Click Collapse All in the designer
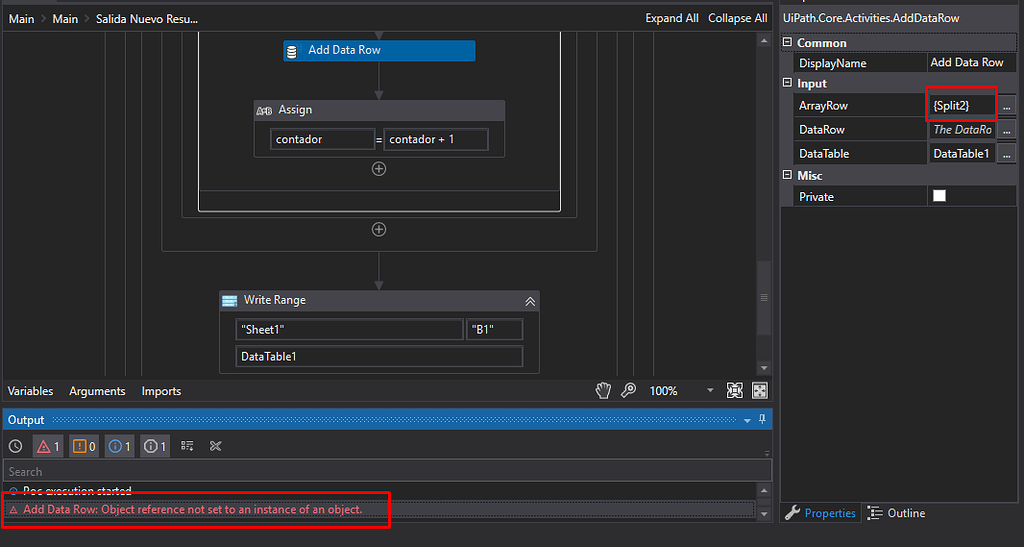Image resolution: width=1024 pixels, height=547 pixels. [738, 18]
